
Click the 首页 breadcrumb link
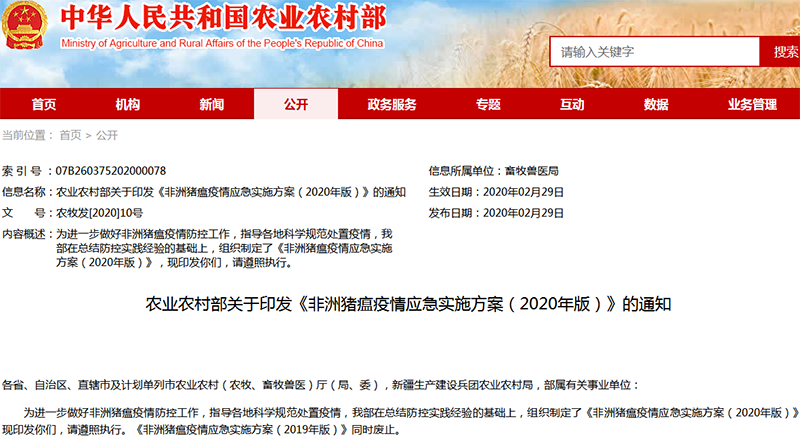[70, 135]
